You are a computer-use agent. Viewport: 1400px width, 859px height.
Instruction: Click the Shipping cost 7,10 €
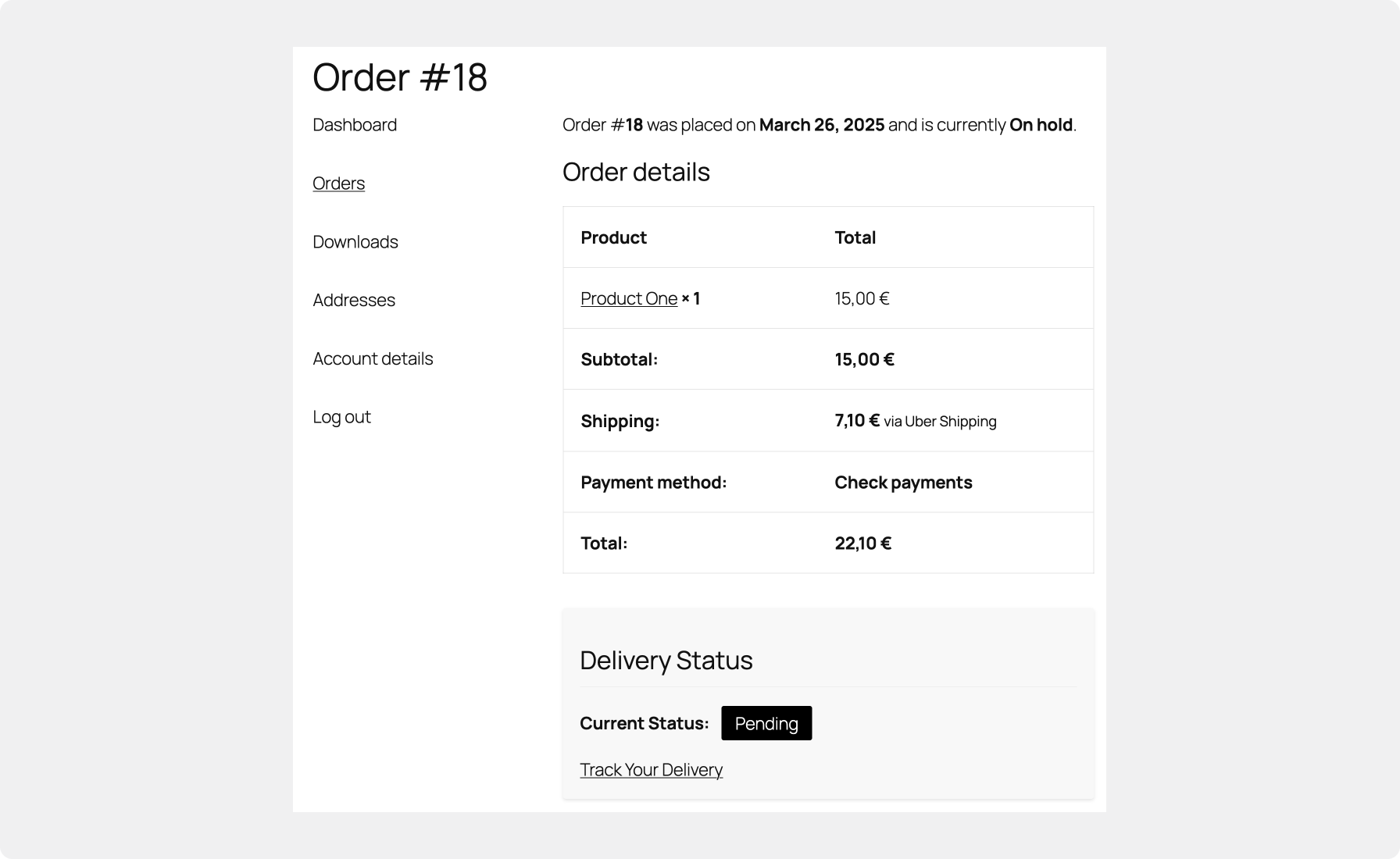855,420
